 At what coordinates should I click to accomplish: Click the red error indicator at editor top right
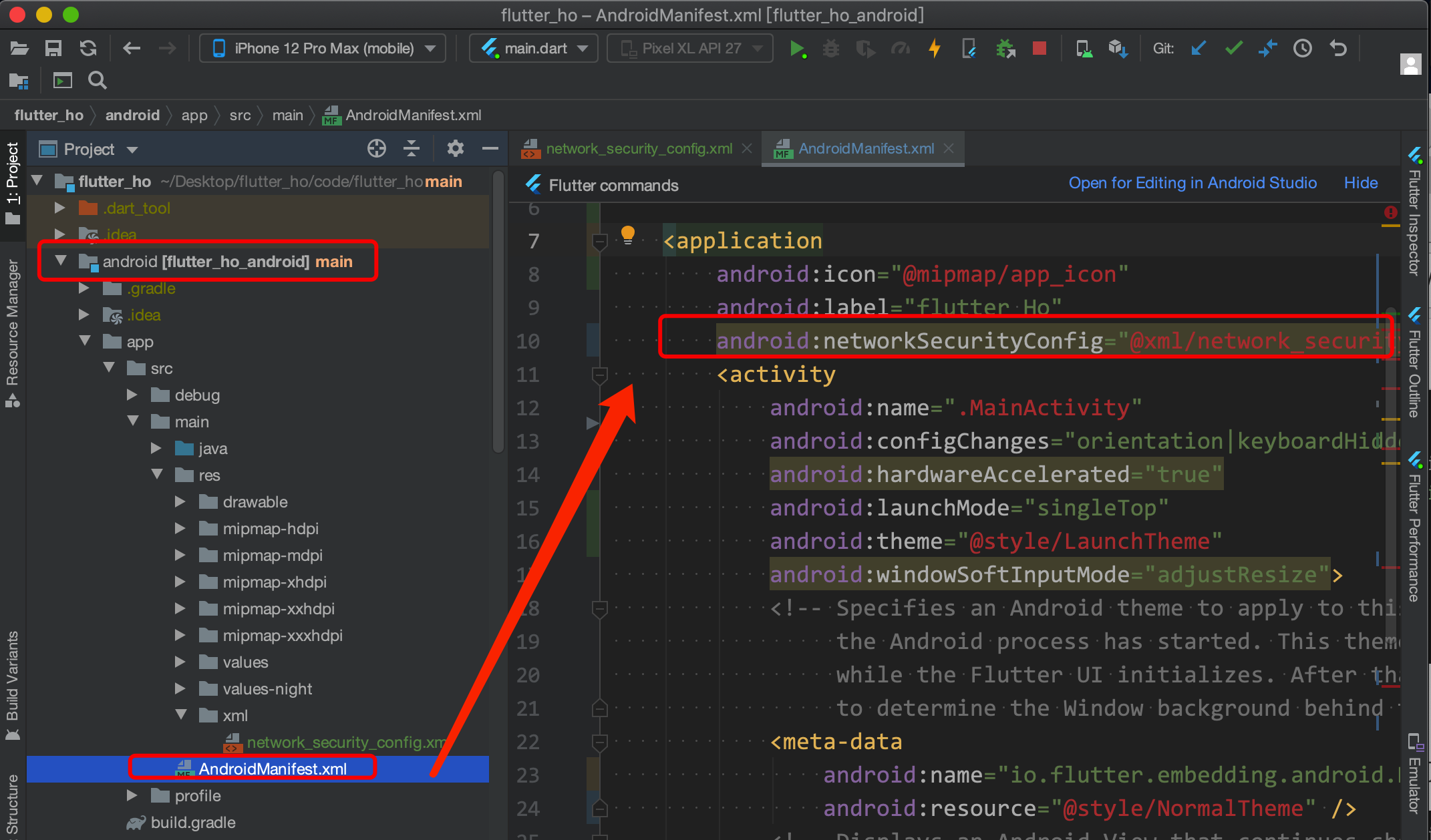click(x=1390, y=212)
